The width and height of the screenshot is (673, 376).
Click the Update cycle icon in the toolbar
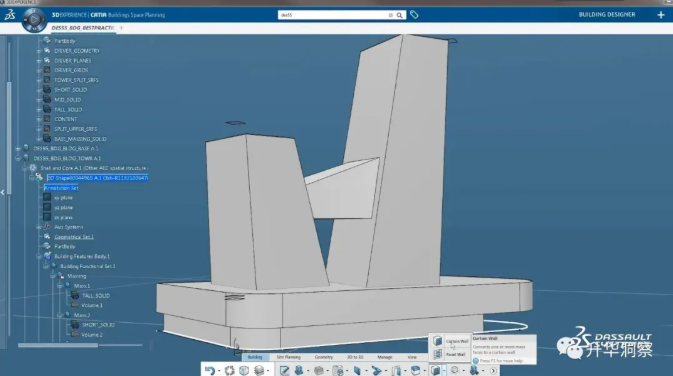(x=230, y=370)
